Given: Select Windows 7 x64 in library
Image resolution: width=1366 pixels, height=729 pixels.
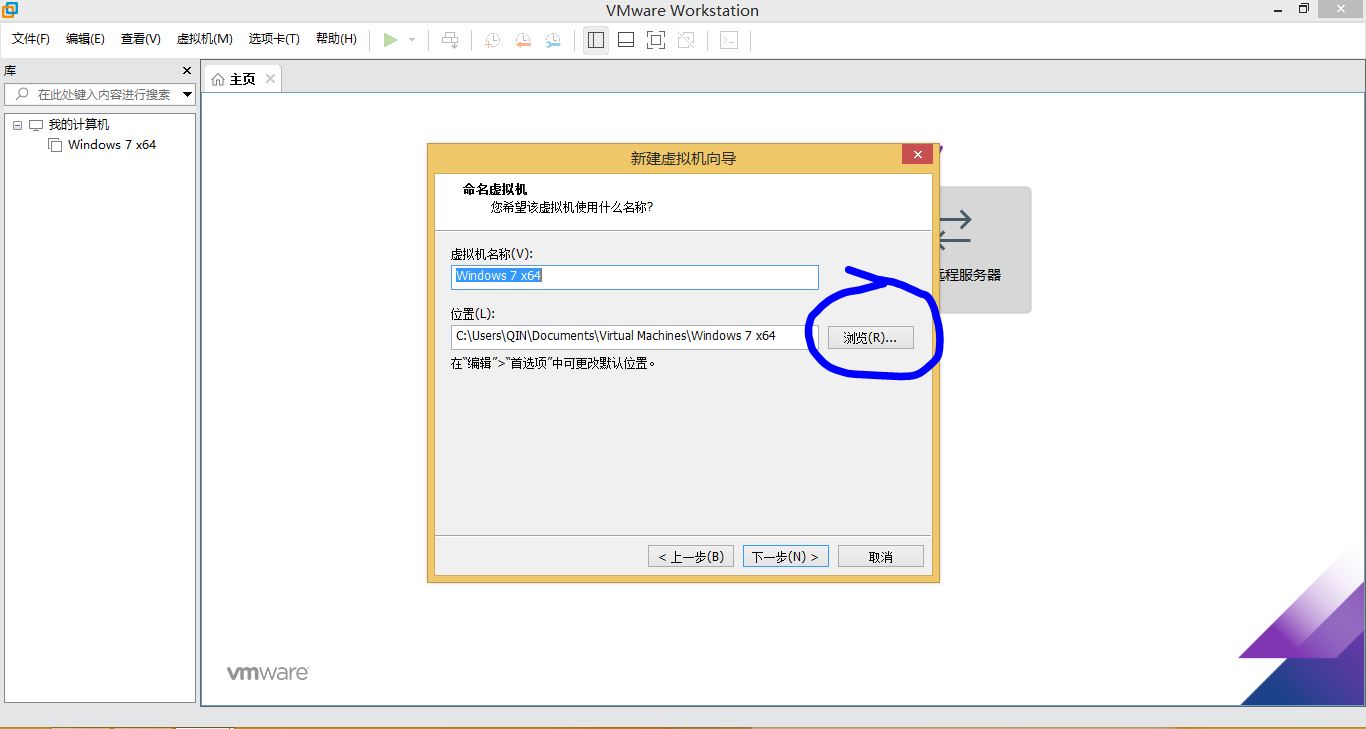Looking at the screenshot, I should pyautogui.click(x=111, y=145).
